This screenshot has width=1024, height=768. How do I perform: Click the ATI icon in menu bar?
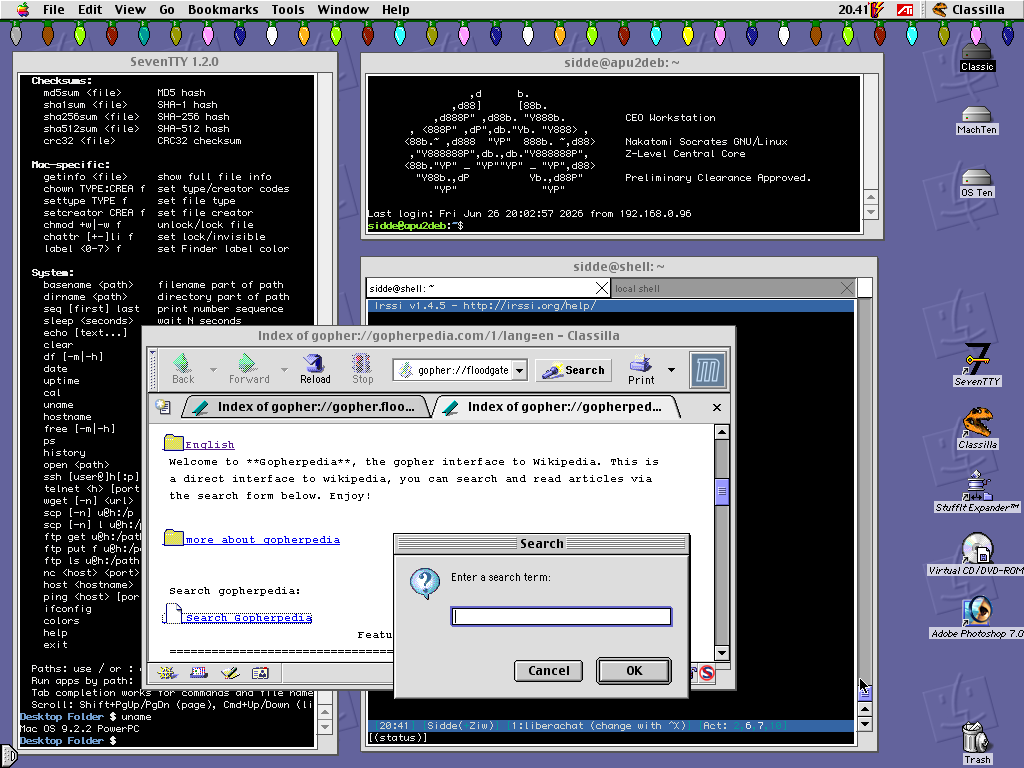click(904, 9)
